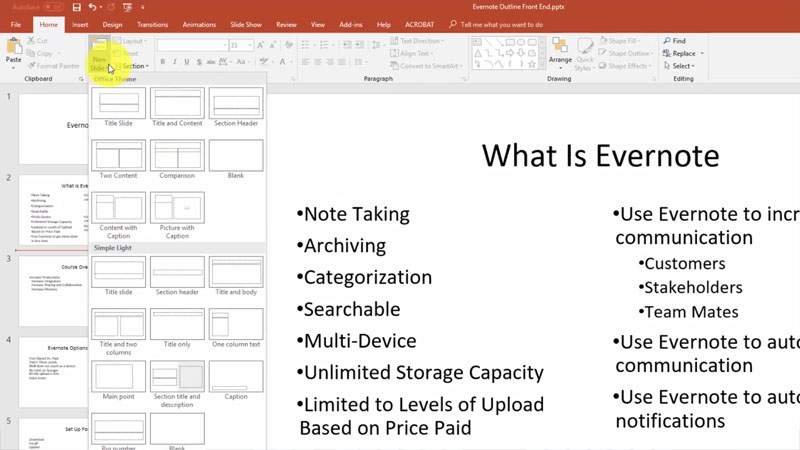Click the Save icon in title bar
The width and height of the screenshot is (800, 450).
pyautogui.click(x=77, y=7)
